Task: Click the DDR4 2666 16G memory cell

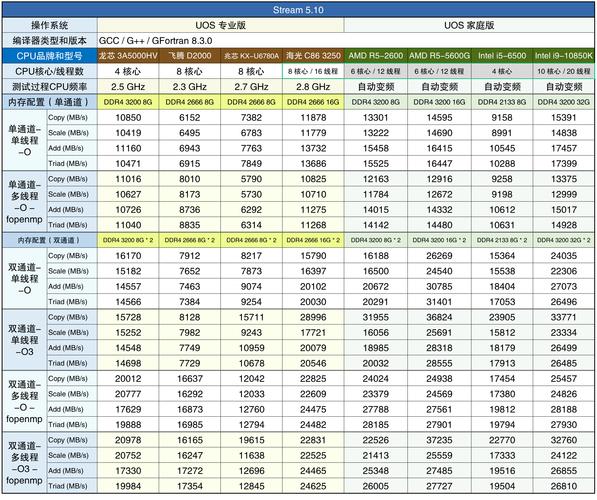Action: tap(313, 102)
